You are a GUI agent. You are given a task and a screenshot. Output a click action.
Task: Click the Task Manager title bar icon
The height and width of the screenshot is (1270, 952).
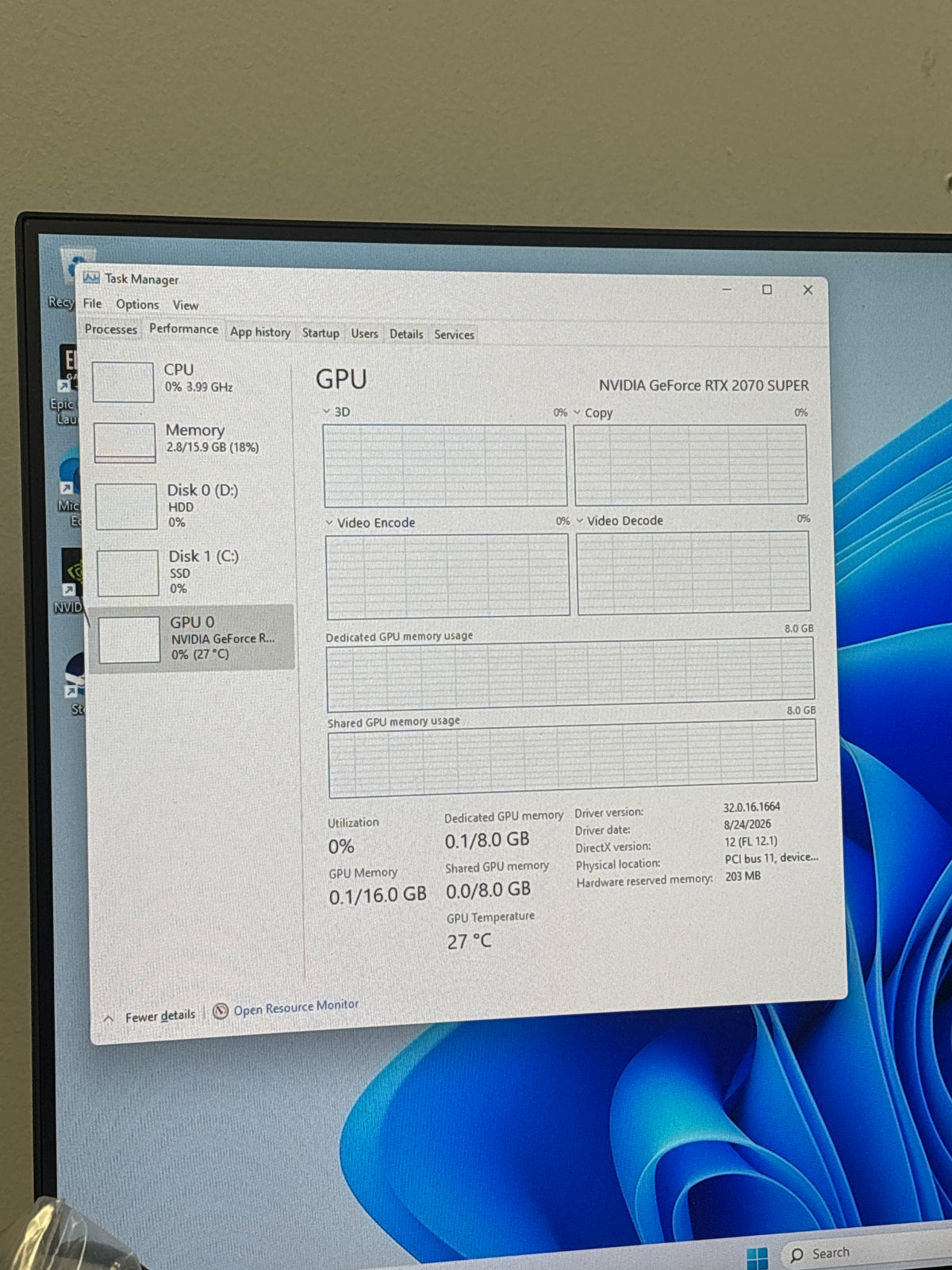tap(91, 278)
